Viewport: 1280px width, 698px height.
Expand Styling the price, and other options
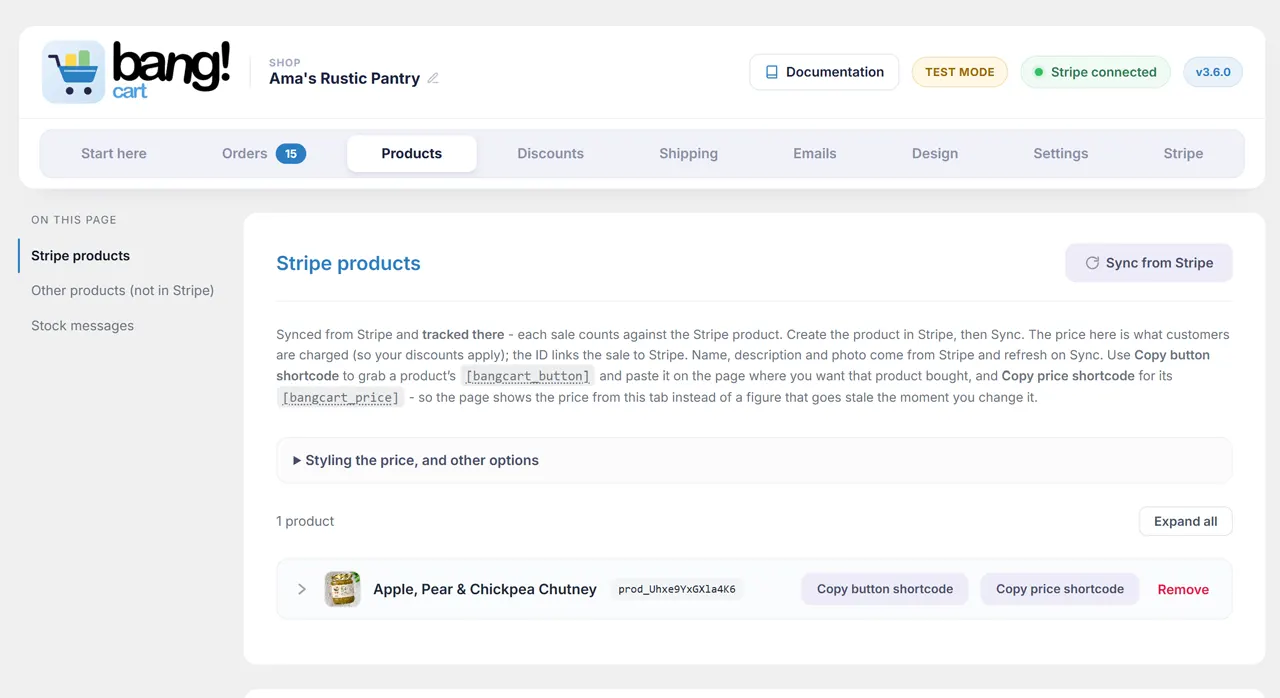pyautogui.click(x=754, y=460)
